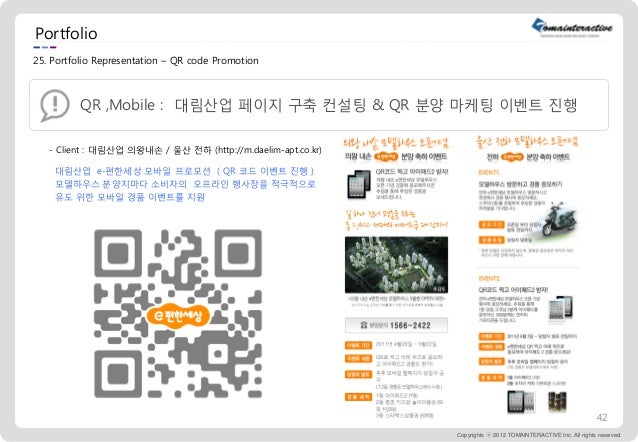Click the '25. Portfolio Representation – QR code Promotion' subtitle
638x442 pixels.
pyautogui.click(x=146, y=61)
